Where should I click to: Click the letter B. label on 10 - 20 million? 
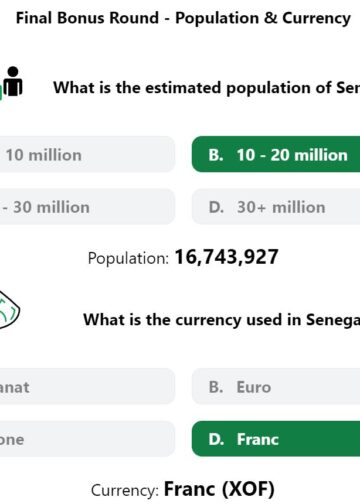pos(216,155)
